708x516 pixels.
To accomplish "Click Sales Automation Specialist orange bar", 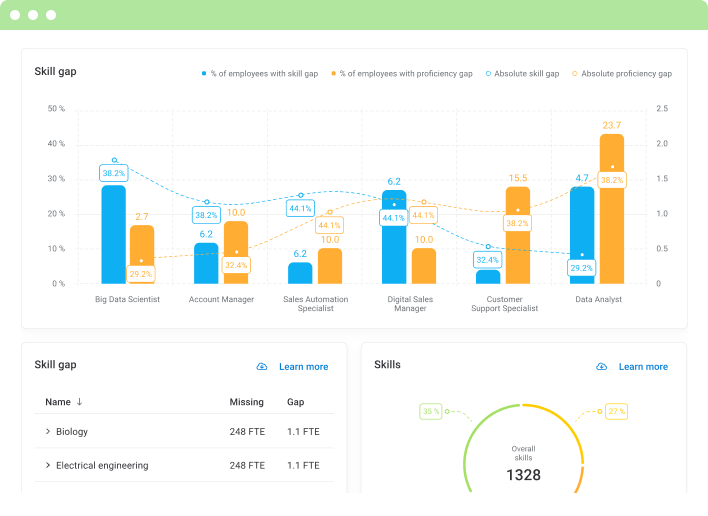I will coord(330,266).
